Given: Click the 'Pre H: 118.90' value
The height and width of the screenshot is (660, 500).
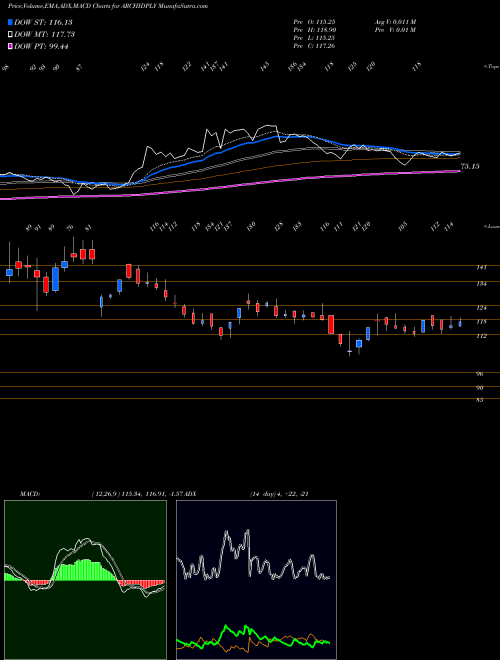Looking at the screenshot, I should [x=314, y=30].
